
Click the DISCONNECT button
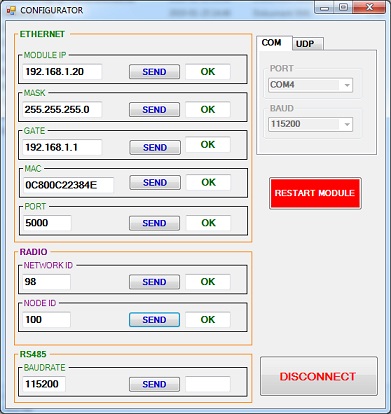click(319, 376)
